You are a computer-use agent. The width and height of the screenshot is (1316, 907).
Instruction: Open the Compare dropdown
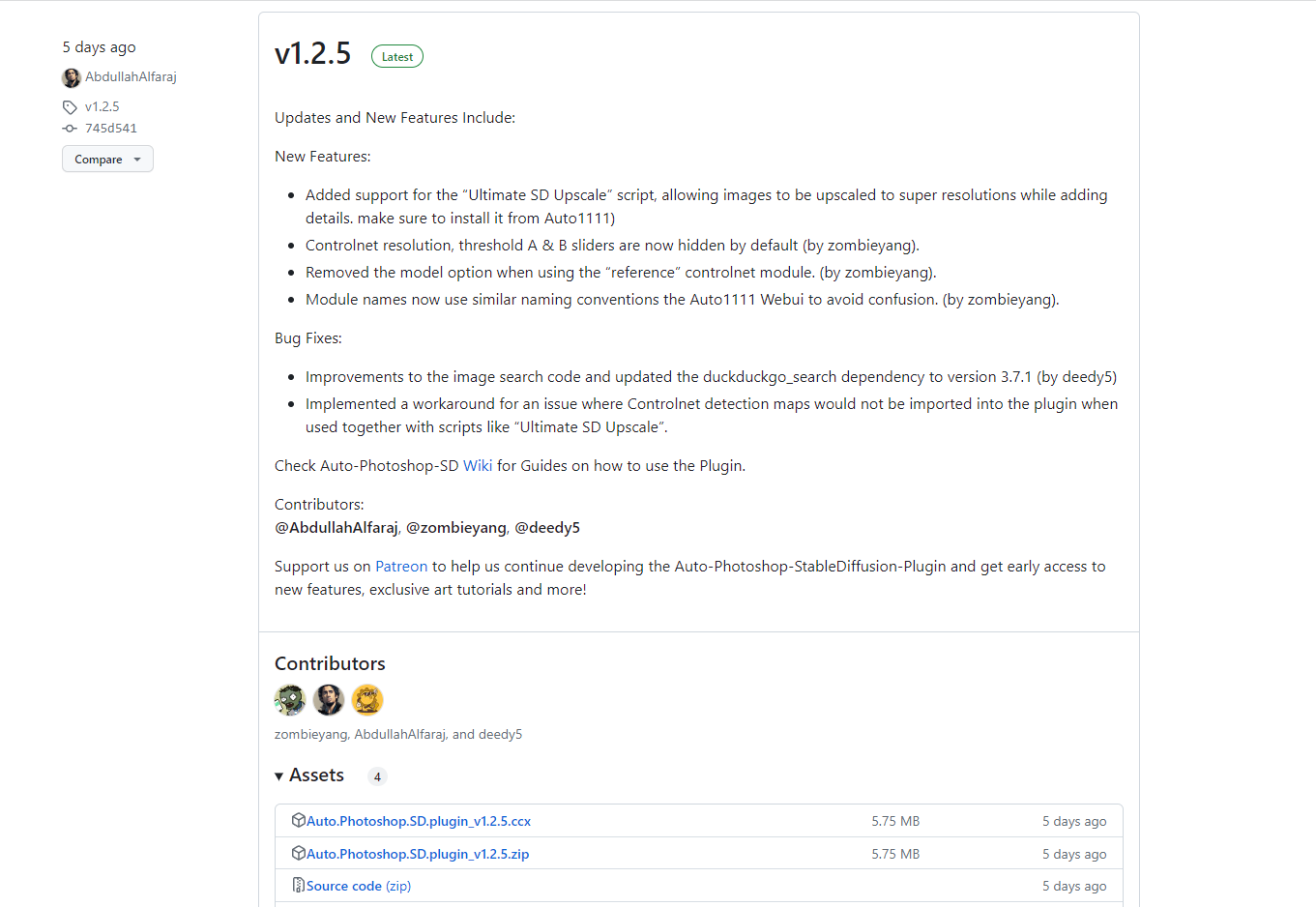point(107,160)
